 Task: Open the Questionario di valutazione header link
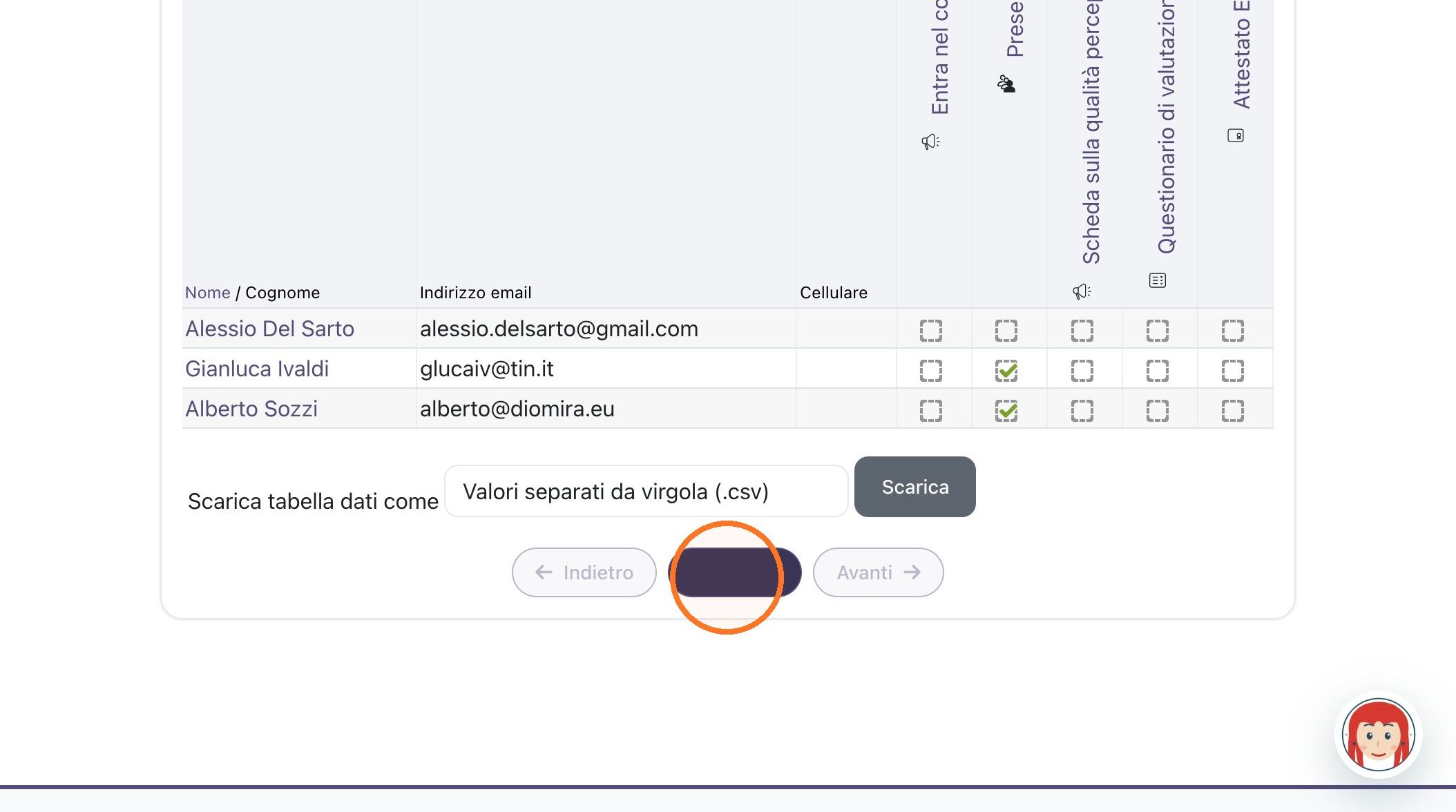tap(1167, 127)
